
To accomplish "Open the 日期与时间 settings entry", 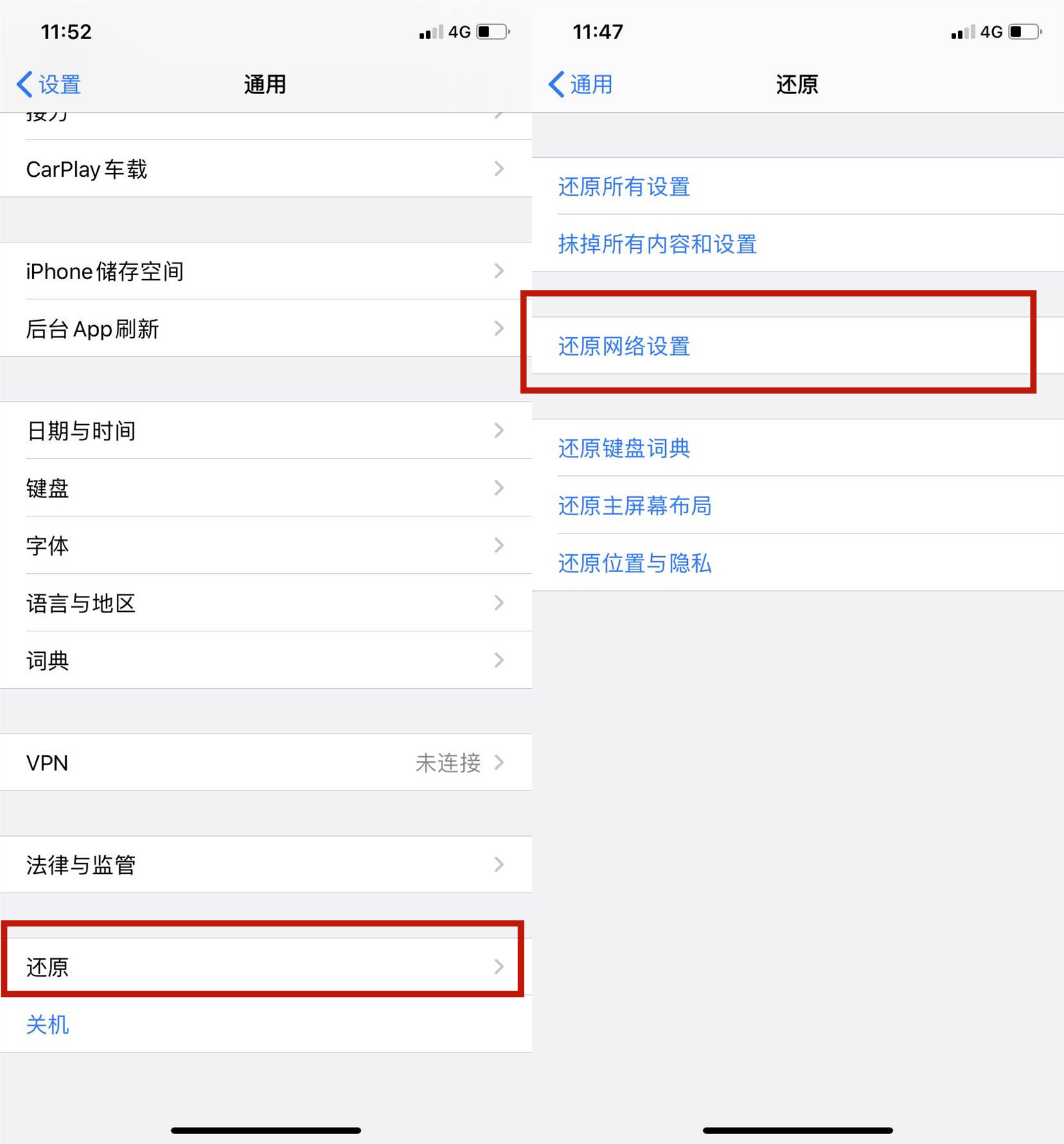I will coord(265,431).
